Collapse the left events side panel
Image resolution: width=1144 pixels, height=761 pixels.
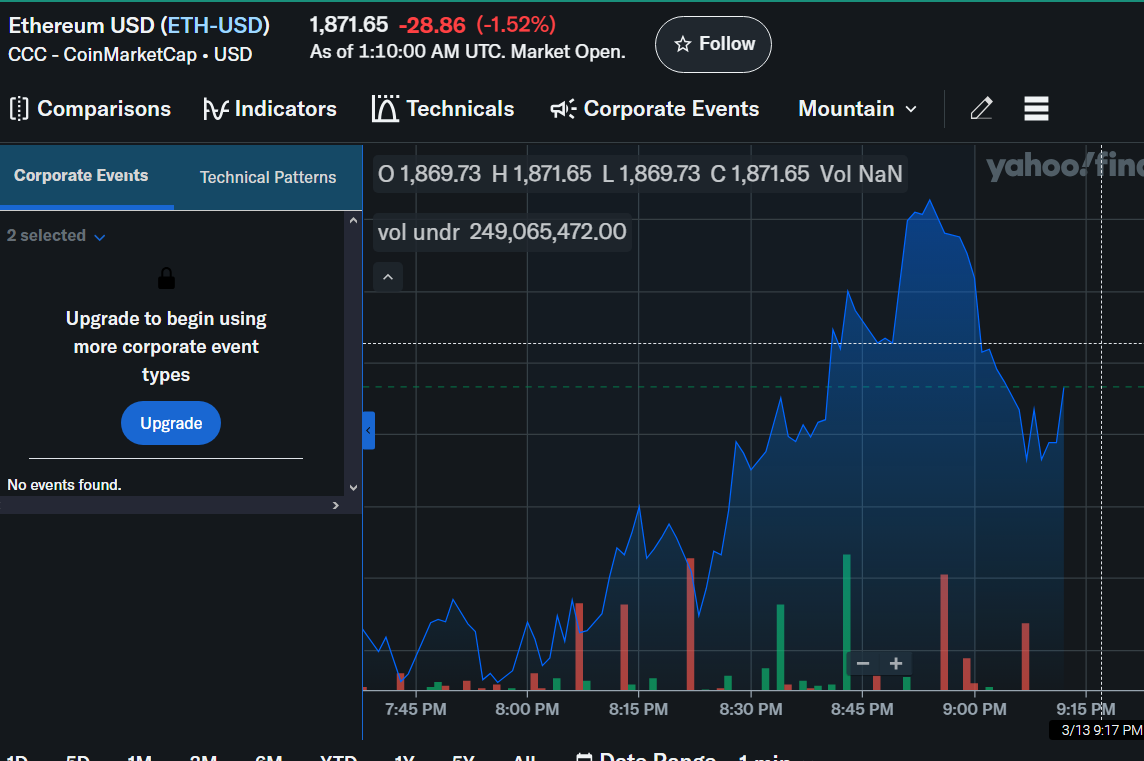click(368, 430)
